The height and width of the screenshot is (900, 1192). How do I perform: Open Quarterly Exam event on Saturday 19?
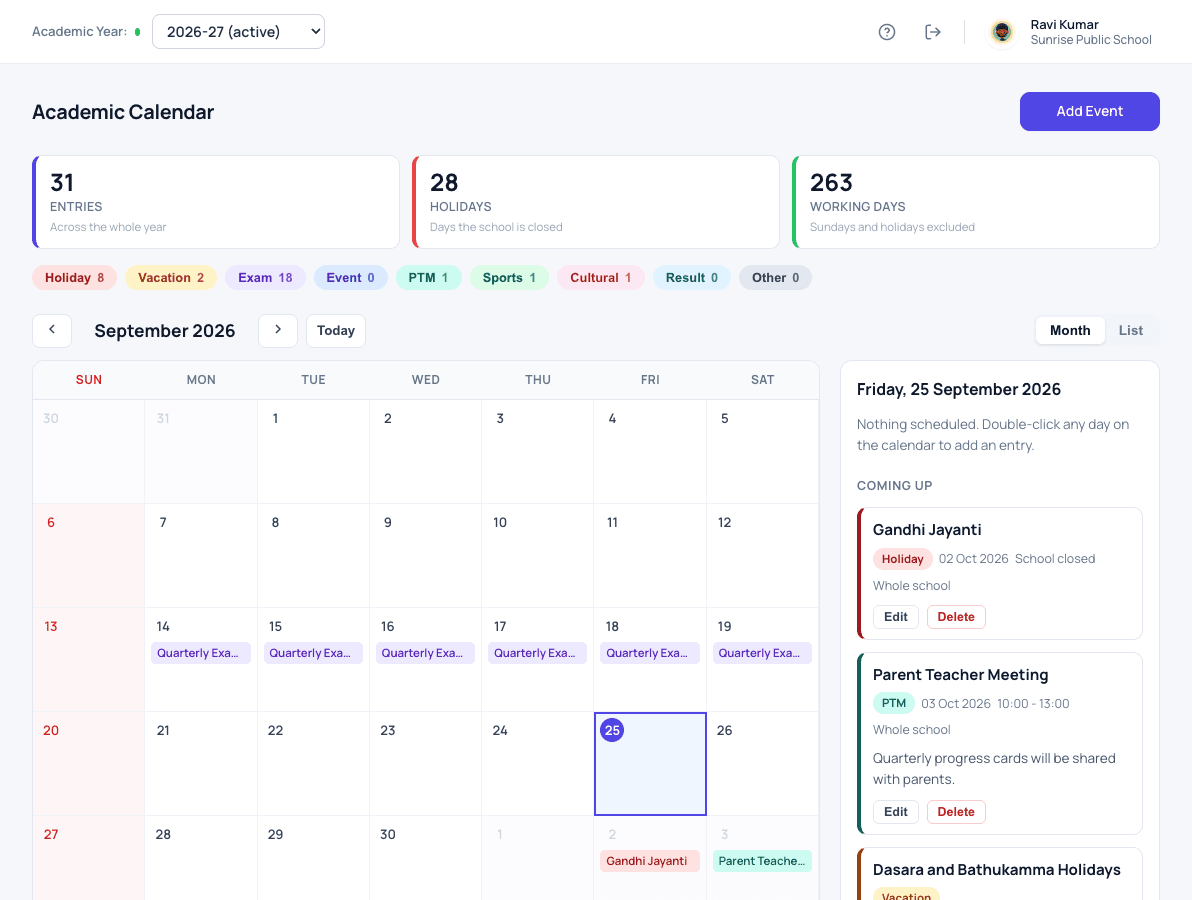tap(762, 653)
